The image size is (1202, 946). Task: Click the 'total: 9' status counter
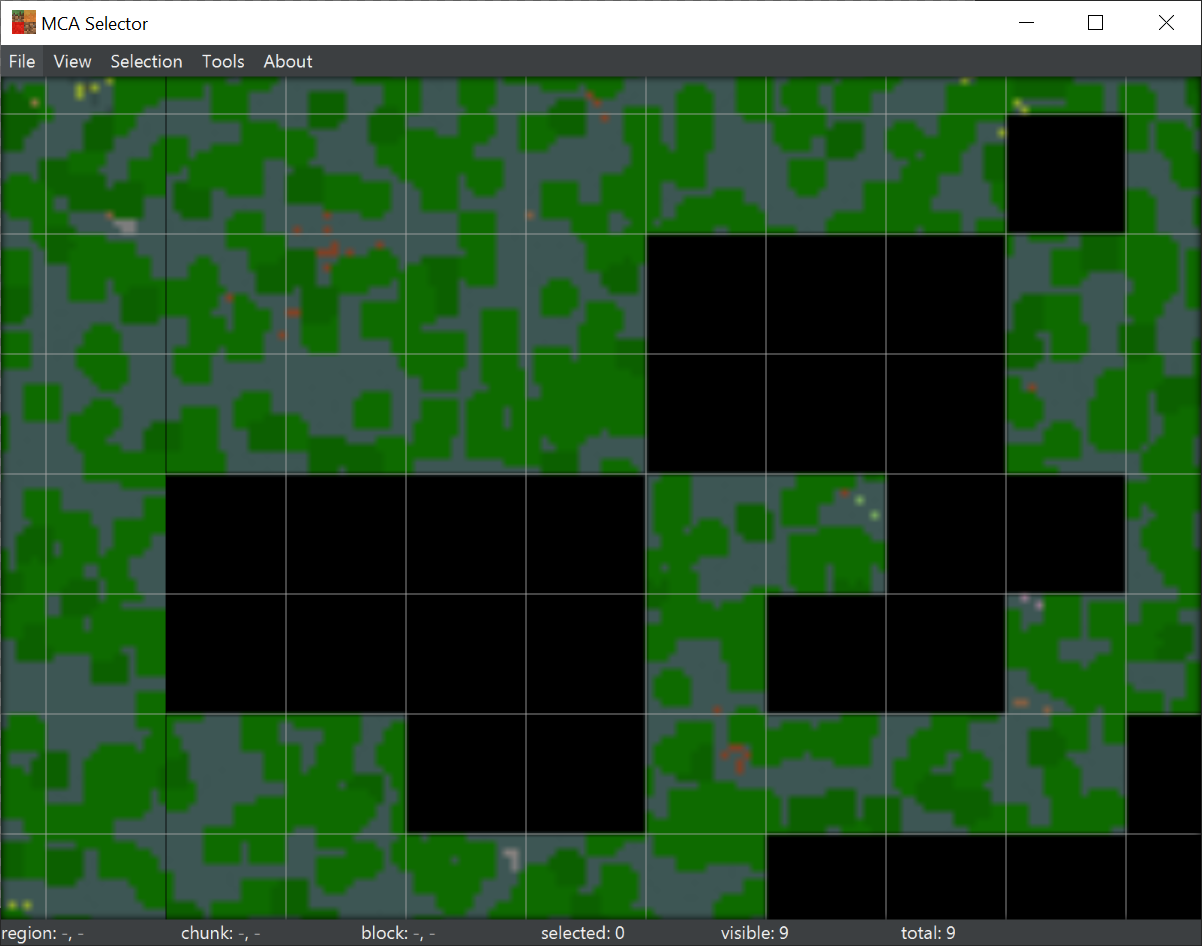[x=928, y=933]
